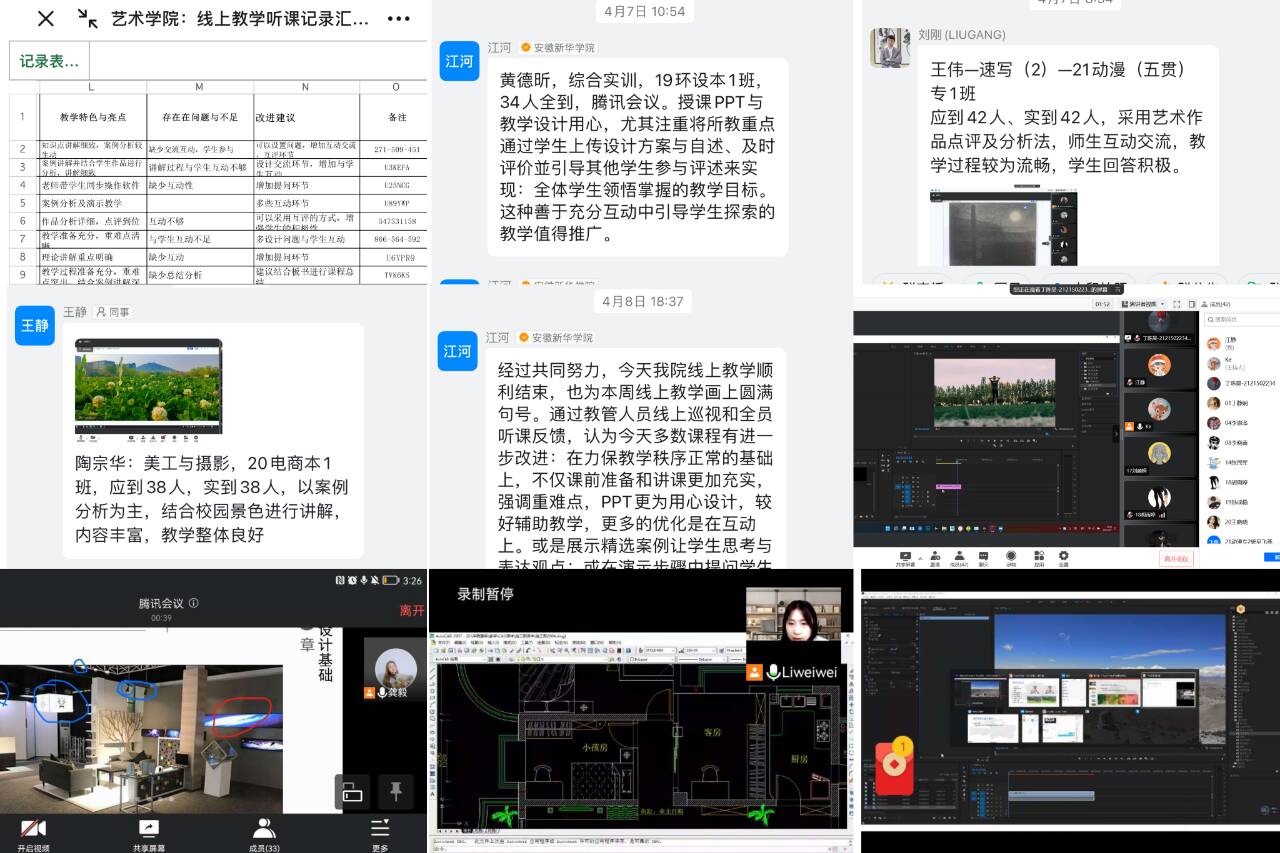Open 刘刚's attached classroom screenshot thumbnail
The height and width of the screenshot is (853, 1280).
[x=1003, y=226]
